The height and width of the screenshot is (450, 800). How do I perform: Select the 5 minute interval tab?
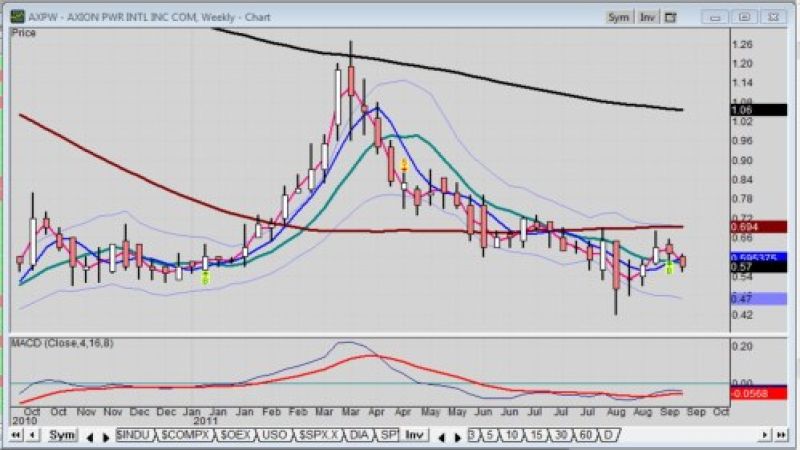pos(489,435)
